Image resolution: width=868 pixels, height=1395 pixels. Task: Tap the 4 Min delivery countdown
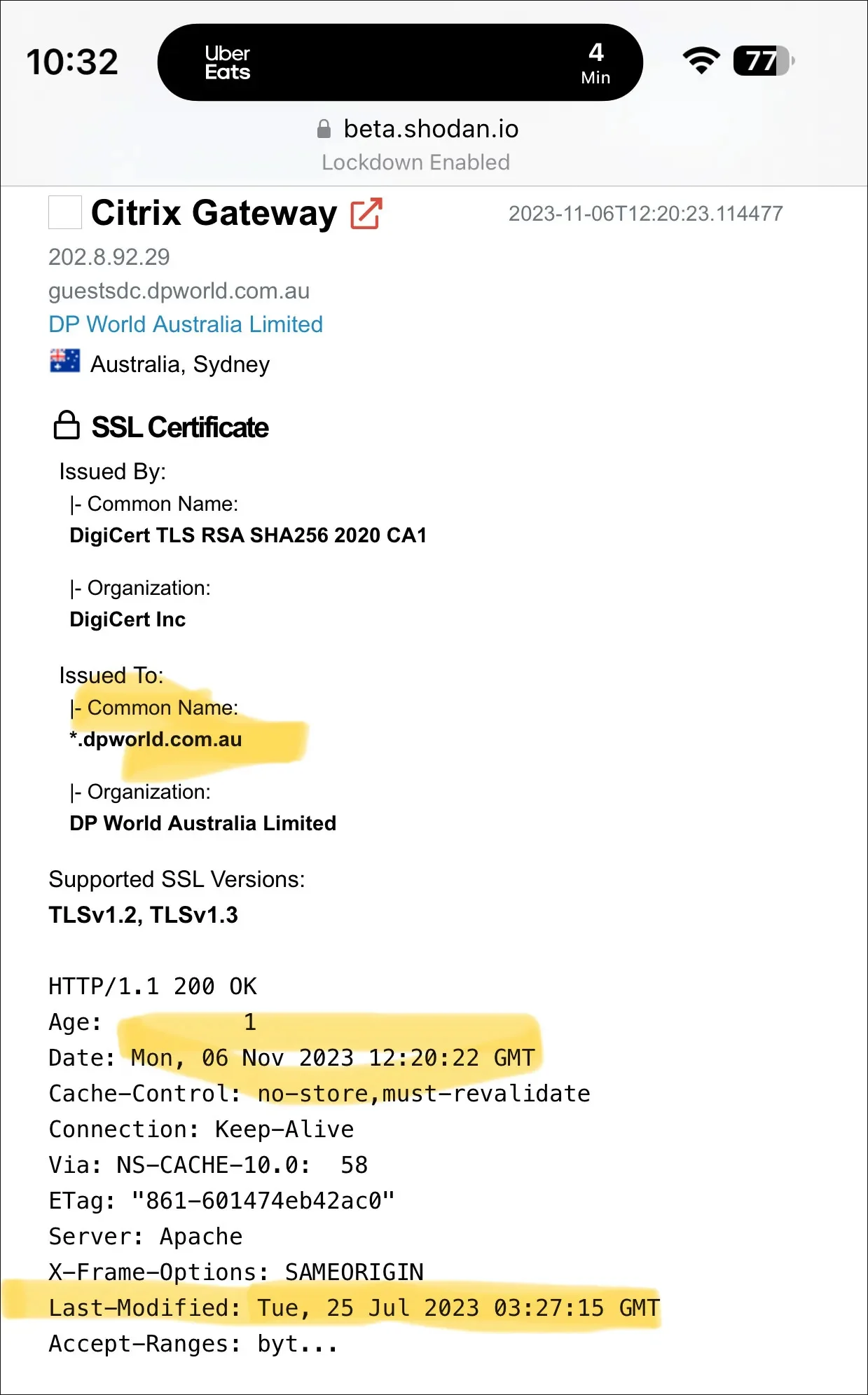[x=595, y=63]
